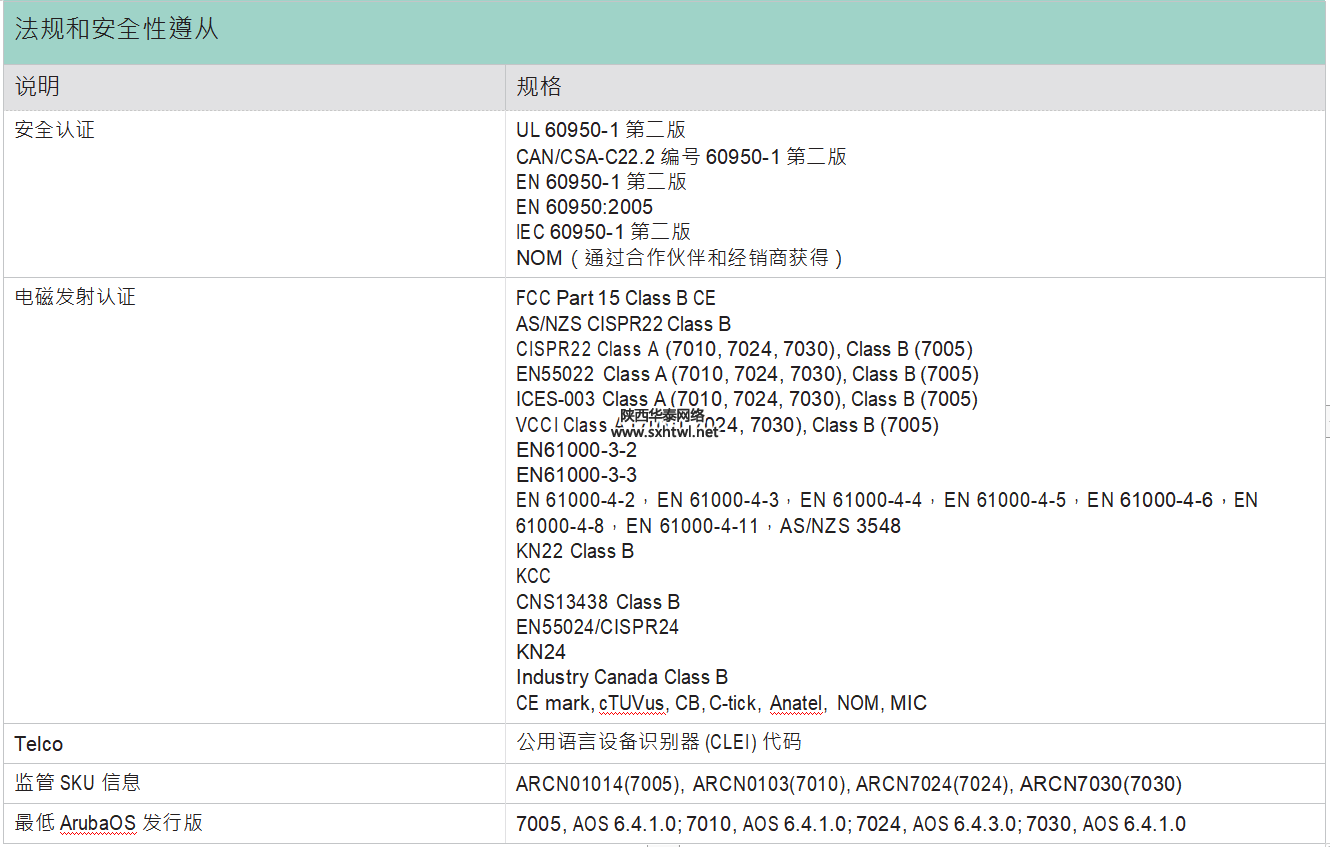This screenshot has width=1330, height=847.
Task: Select the Industry Canada Class B line
Action: point(622,677)
